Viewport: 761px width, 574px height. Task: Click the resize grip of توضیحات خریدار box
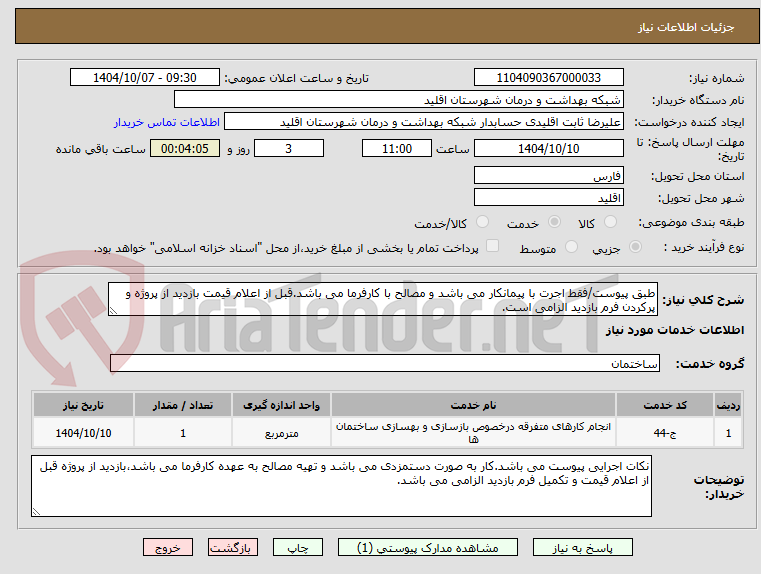click(x=36, y=511)
